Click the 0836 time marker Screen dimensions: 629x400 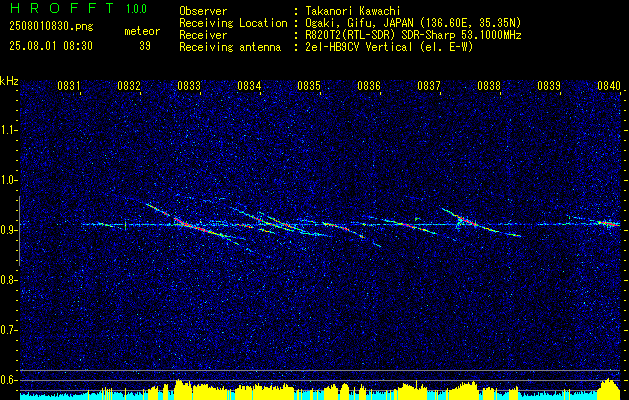(369, 85)
